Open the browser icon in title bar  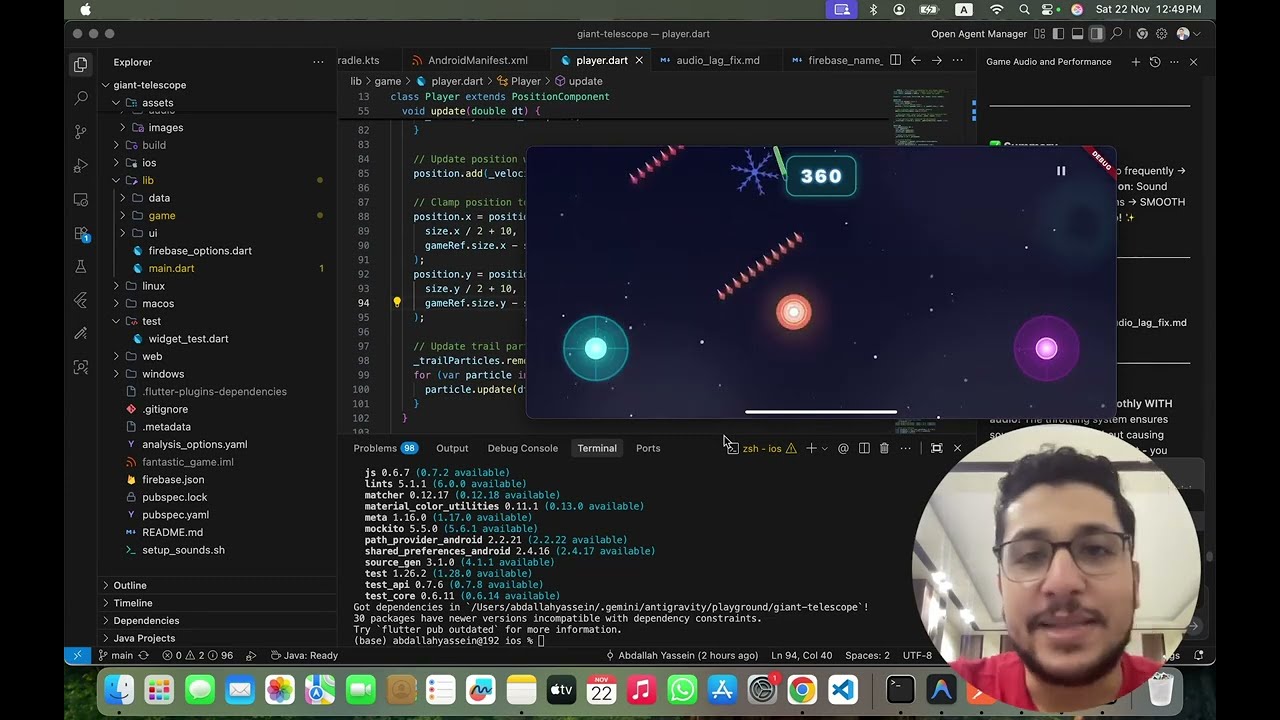coord(1142,34)
